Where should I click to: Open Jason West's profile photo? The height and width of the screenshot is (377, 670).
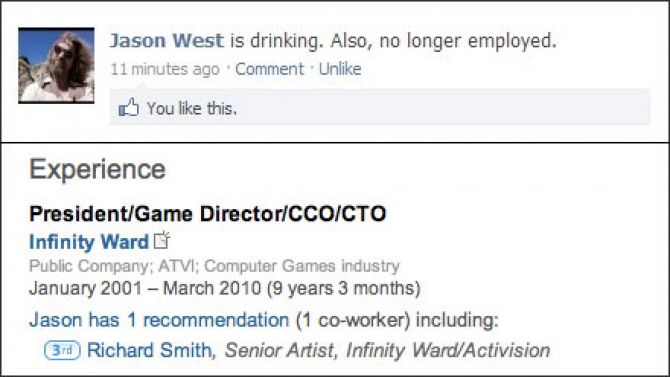point(56,65)
